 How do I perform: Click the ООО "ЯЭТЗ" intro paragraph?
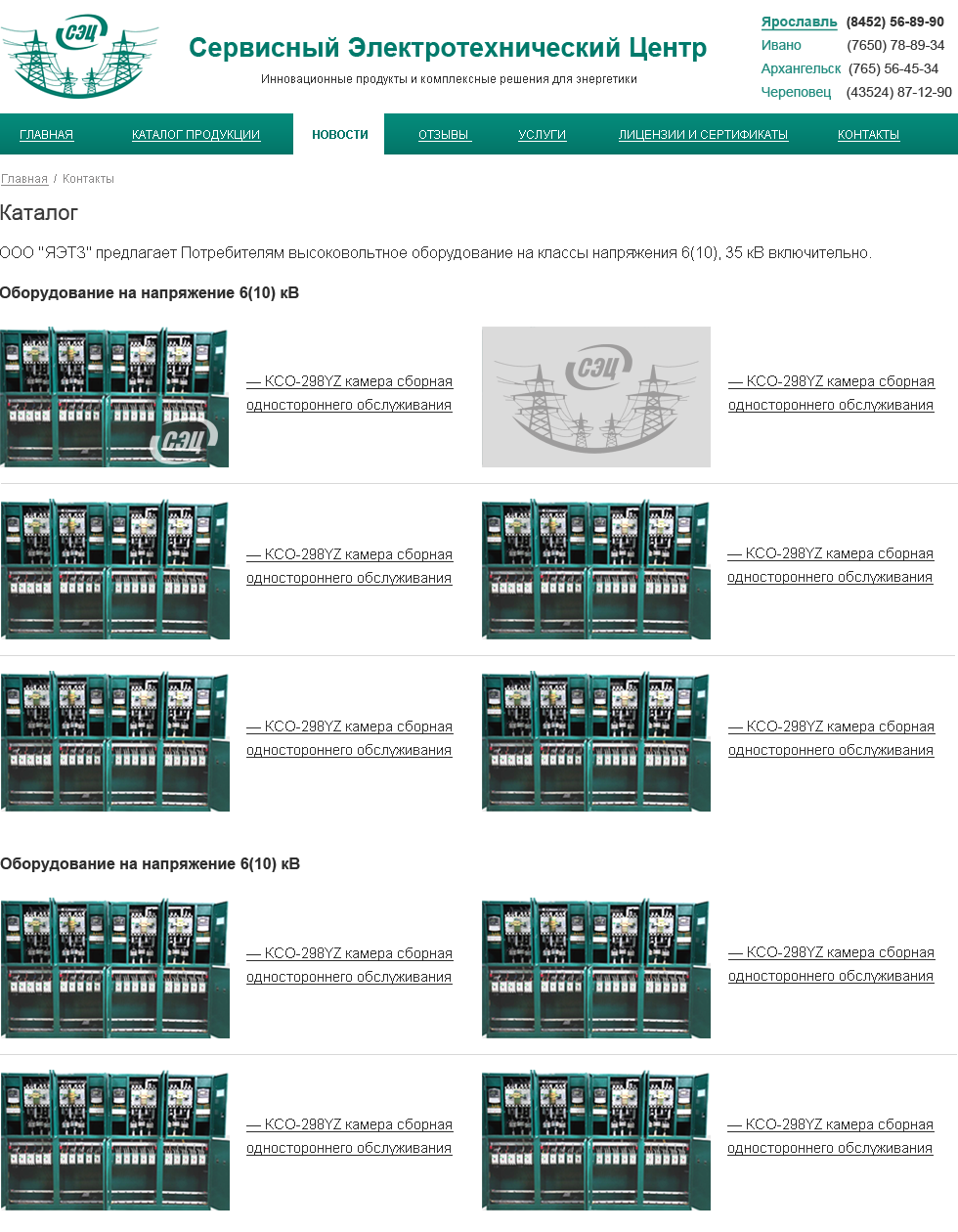tap(436, 253)
